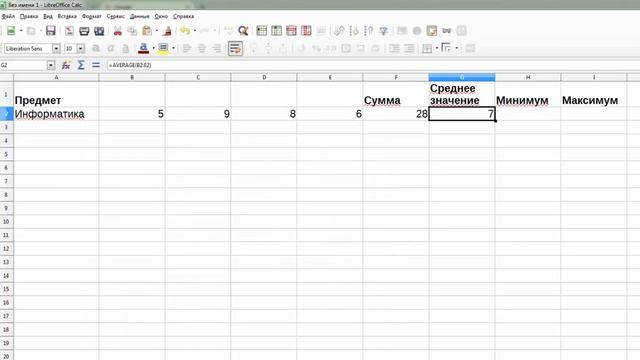
Task: Open Name Box dropdown arrow
Action: tap(51, 65)
